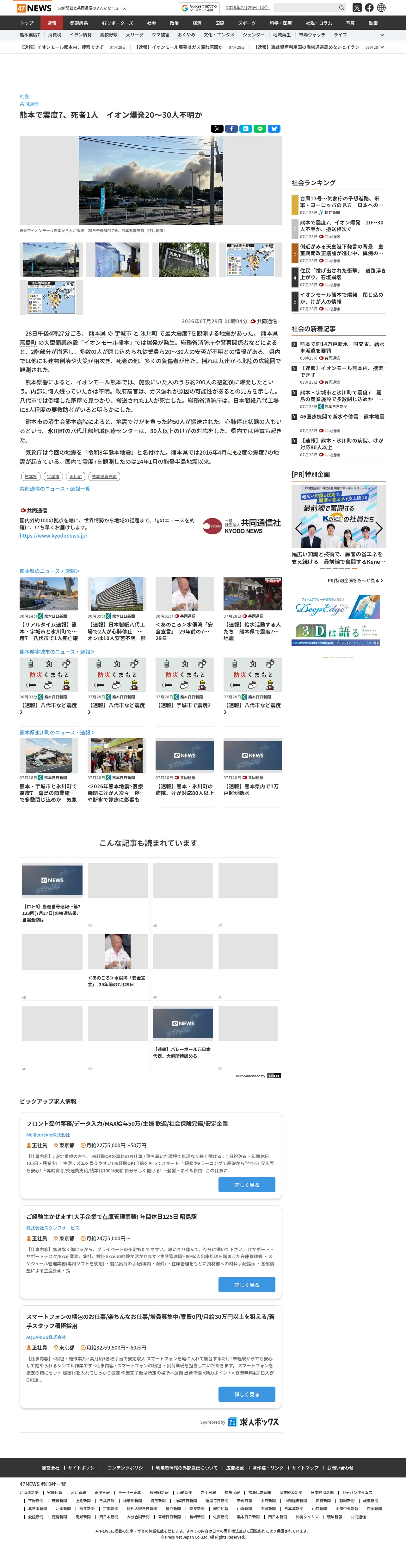
Task: Open the 共同通信社 KYODO NEWS logo
Action: 241,526
